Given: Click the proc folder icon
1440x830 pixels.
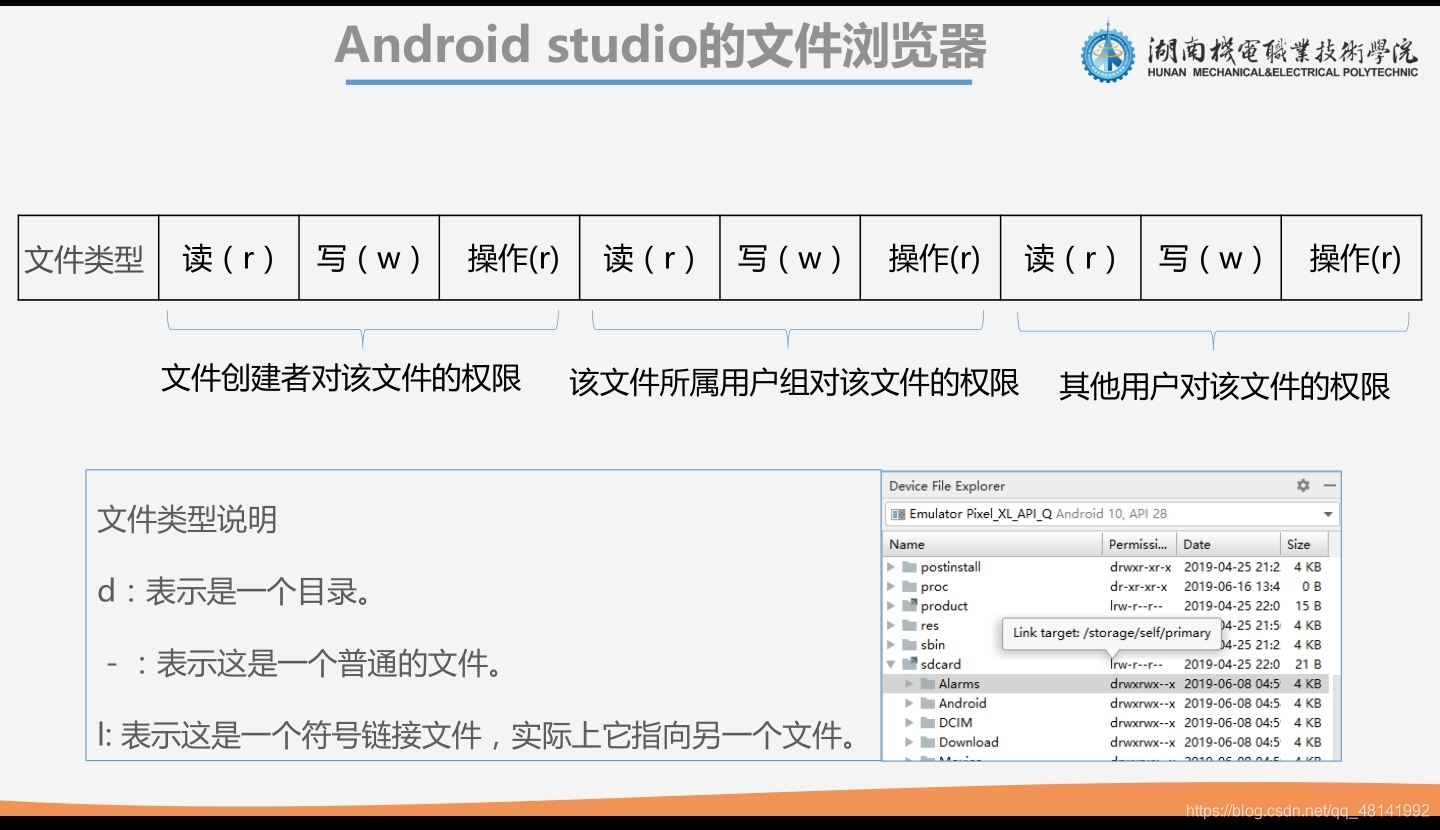Looking at the screenshot, I should click(909, 587).
